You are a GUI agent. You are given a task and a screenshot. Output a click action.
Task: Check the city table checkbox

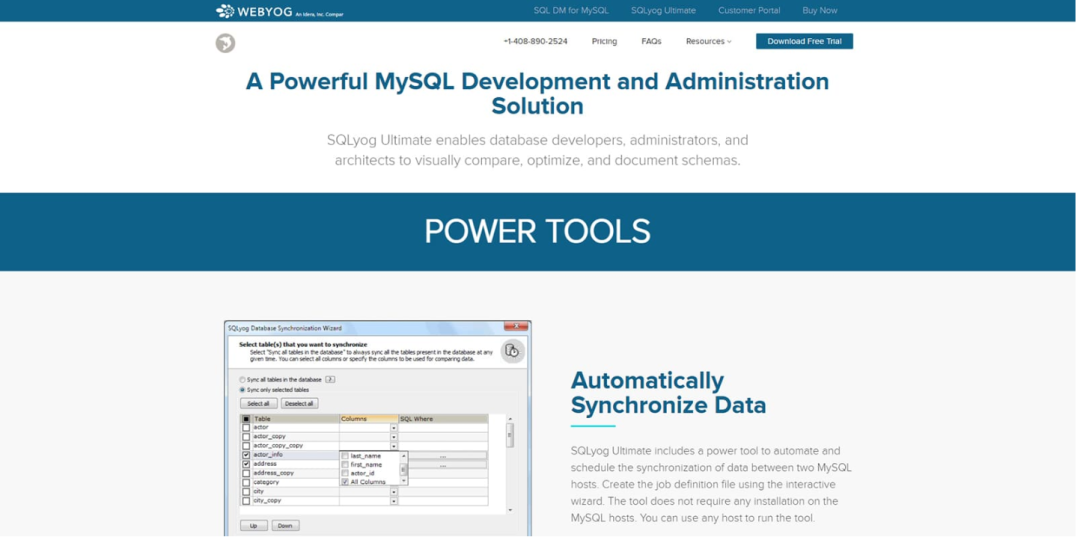click(247, 492)
